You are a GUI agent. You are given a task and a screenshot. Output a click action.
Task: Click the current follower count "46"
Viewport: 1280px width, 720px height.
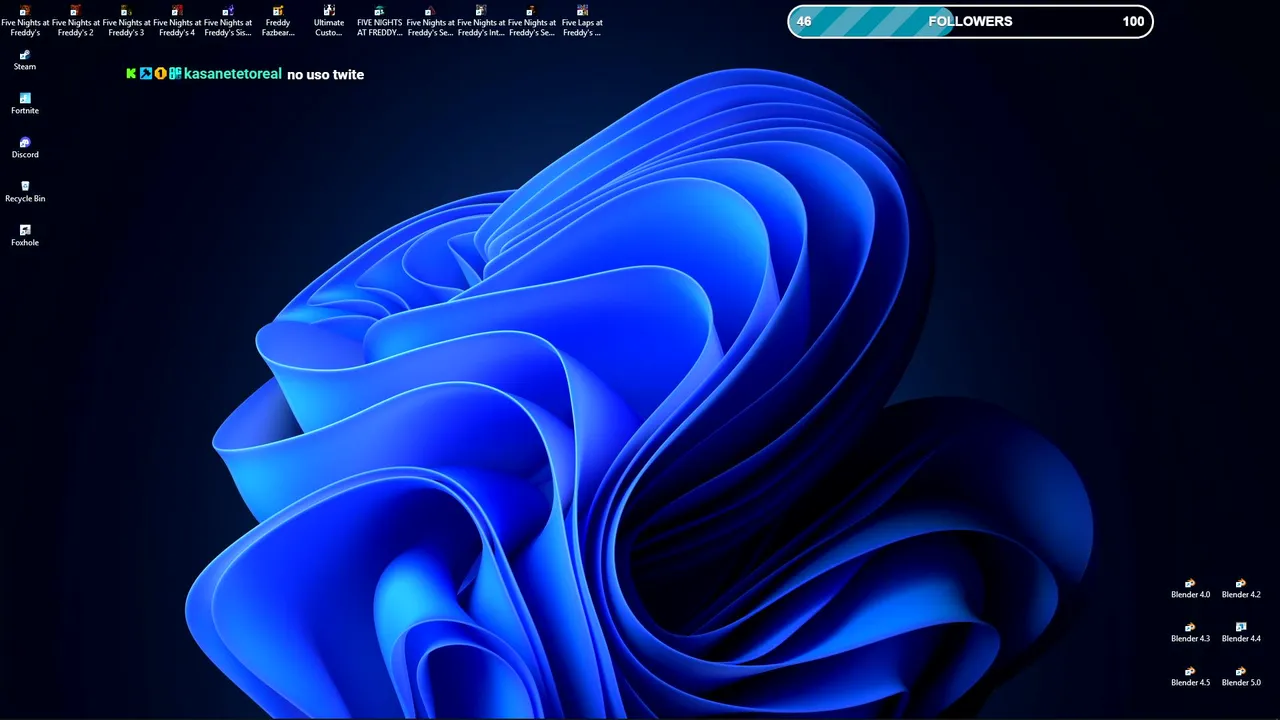804,21
